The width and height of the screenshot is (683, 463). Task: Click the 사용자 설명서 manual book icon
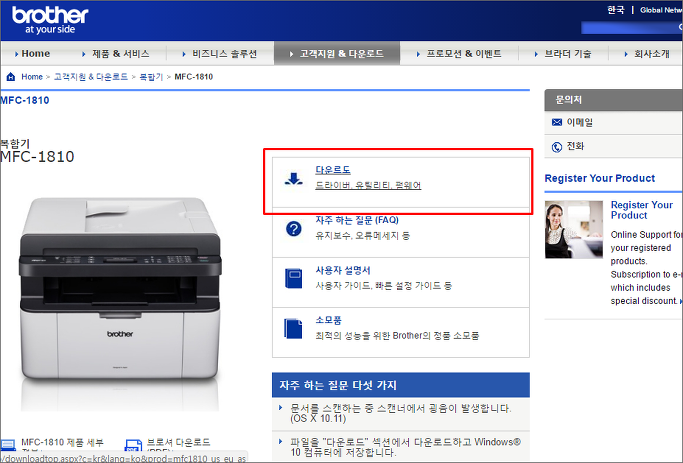[294, 278]
